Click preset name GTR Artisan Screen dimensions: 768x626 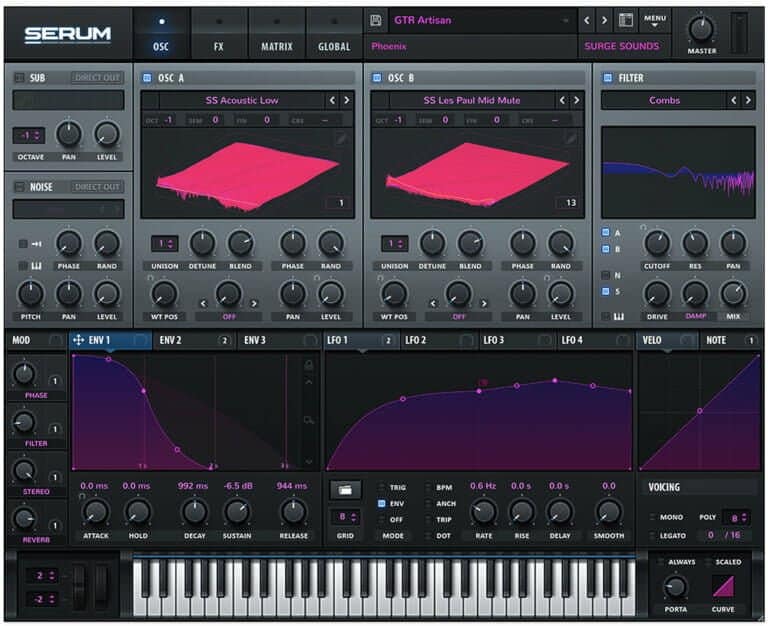422,20
